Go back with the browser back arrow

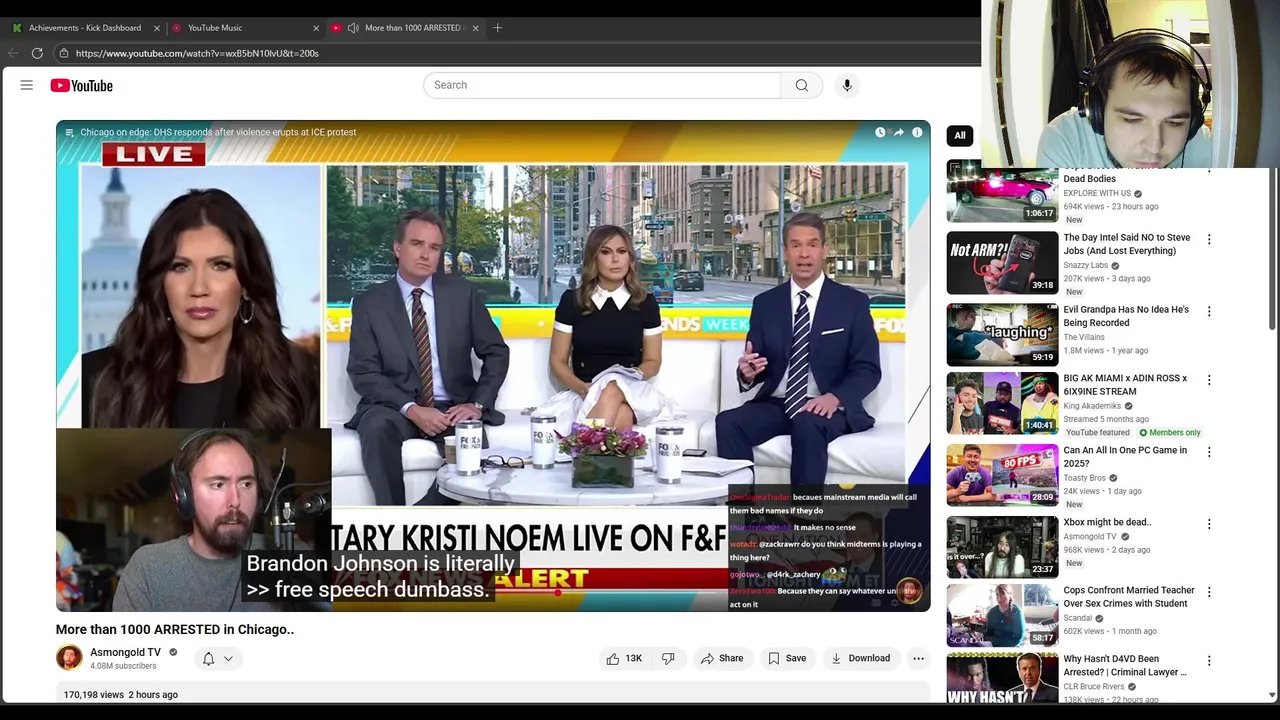point(13,53)
